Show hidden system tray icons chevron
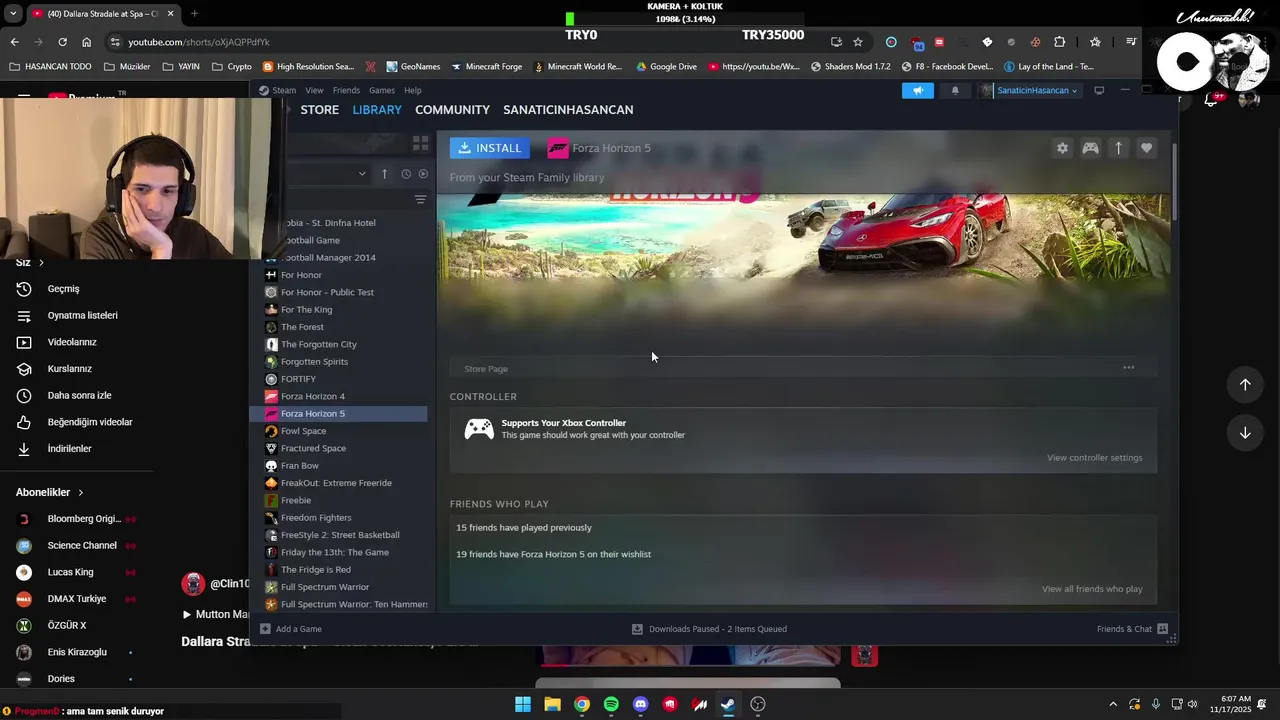Viewport: 1280px width, 720px height. point(1113,704)
